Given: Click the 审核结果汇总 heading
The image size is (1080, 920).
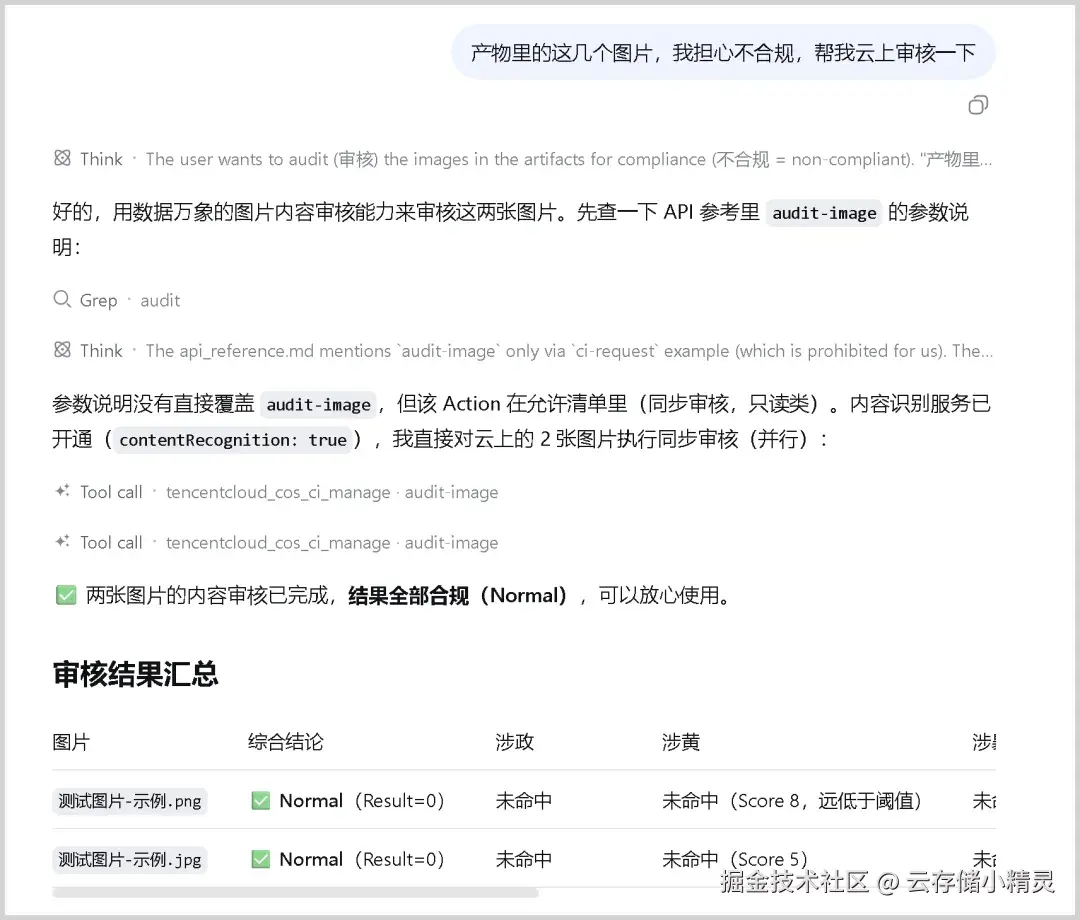Looking at the screenshot, I should (x=136, y=673).
